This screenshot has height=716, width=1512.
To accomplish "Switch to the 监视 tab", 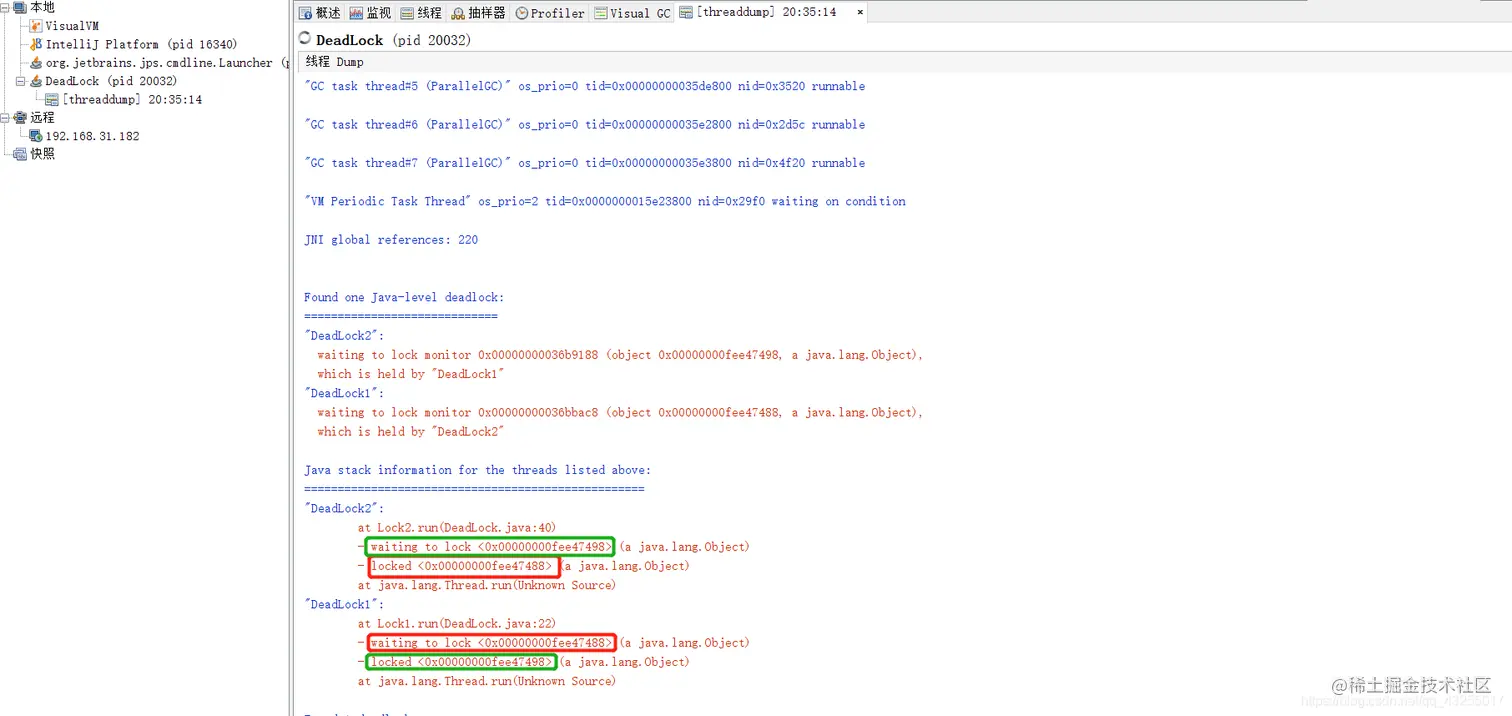I will tap(371, 13).
